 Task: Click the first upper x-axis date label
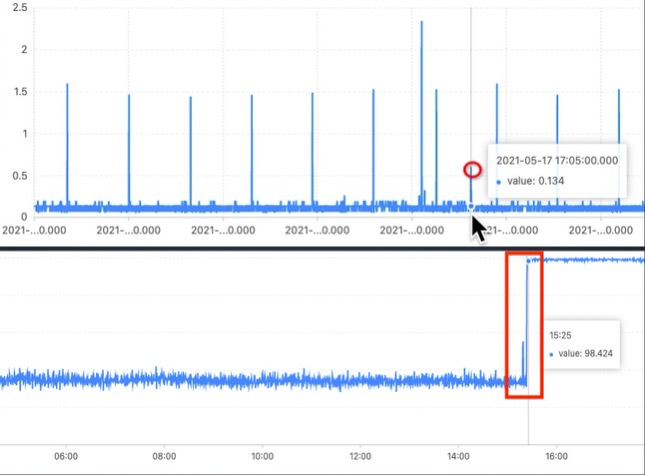point(34,230)
